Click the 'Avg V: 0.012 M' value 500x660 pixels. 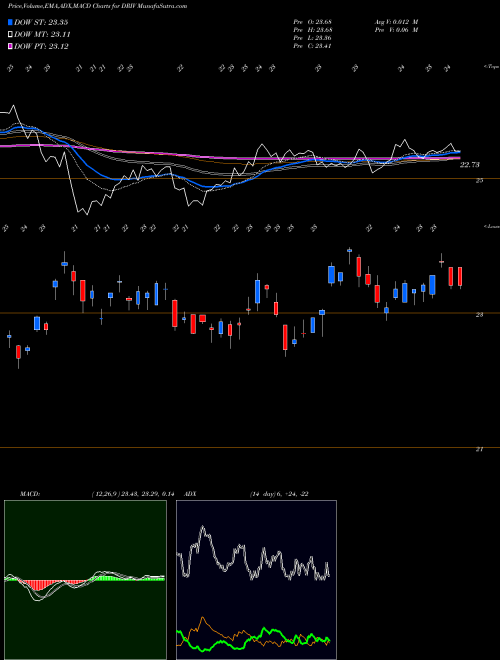[x=396, y=22]
